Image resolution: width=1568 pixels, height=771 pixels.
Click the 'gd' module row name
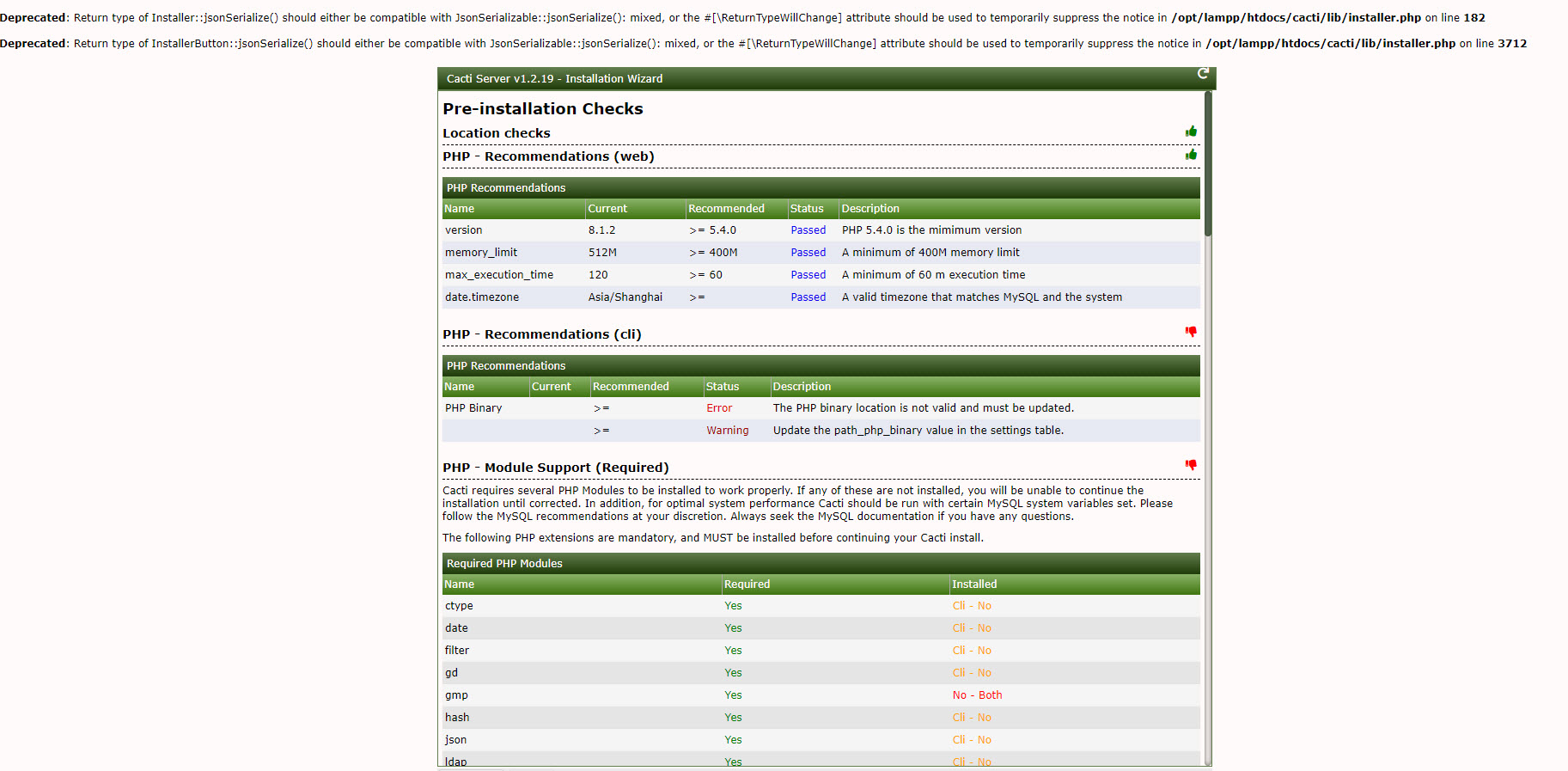point(451,673)
